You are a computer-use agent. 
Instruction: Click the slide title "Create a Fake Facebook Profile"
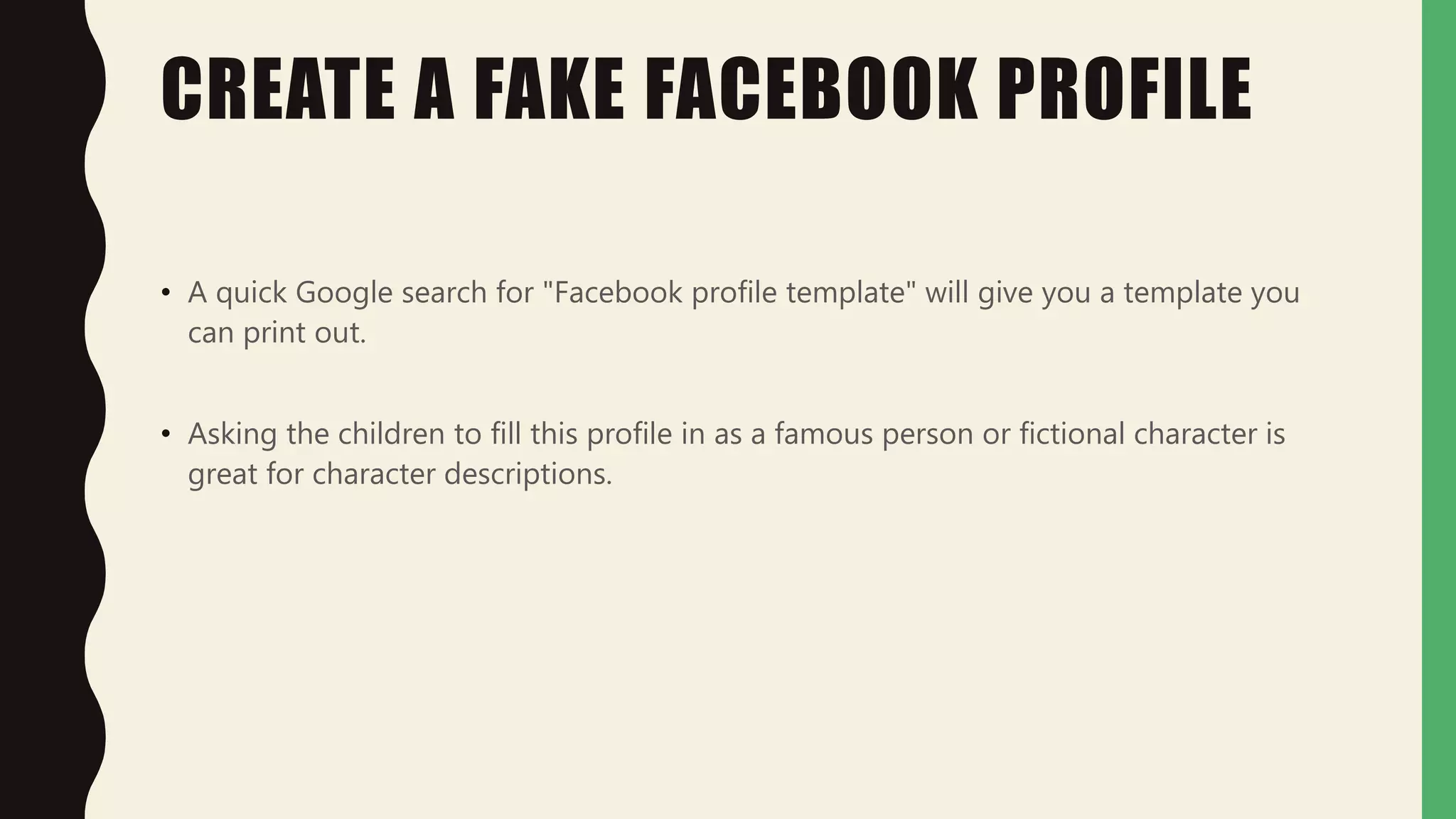[x=706, y=89]
